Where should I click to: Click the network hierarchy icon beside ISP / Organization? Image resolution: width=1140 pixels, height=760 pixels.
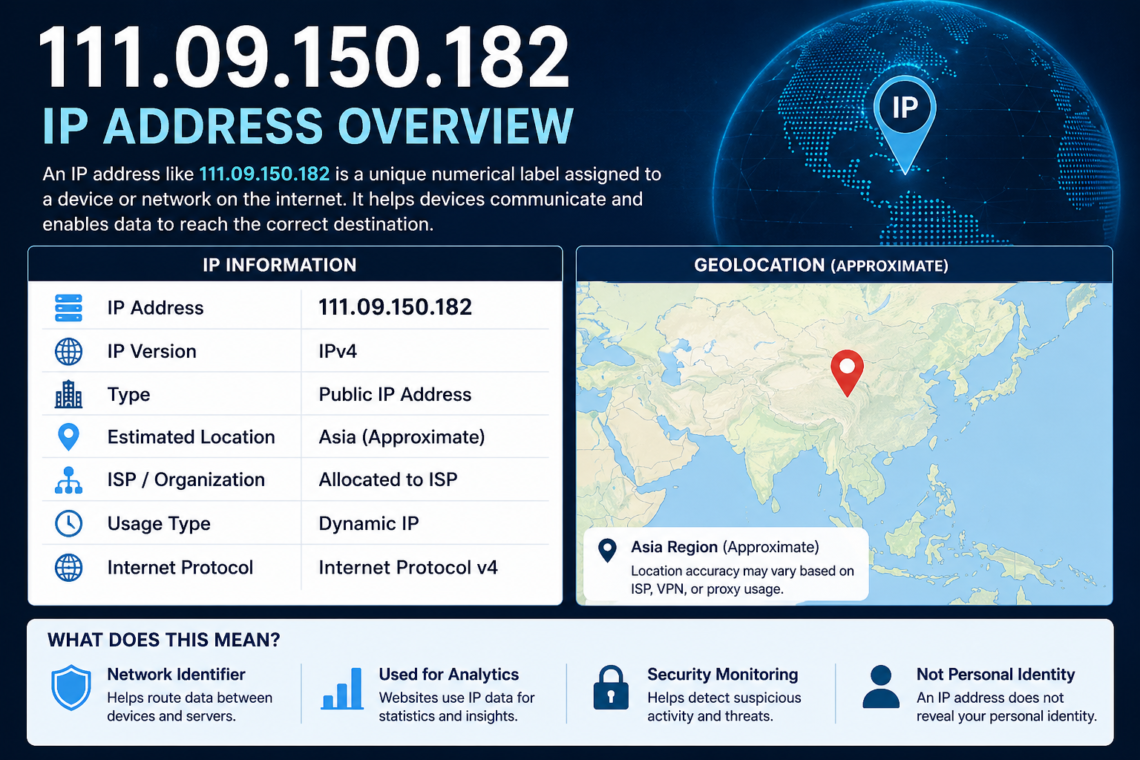click(x=68, y=480)
